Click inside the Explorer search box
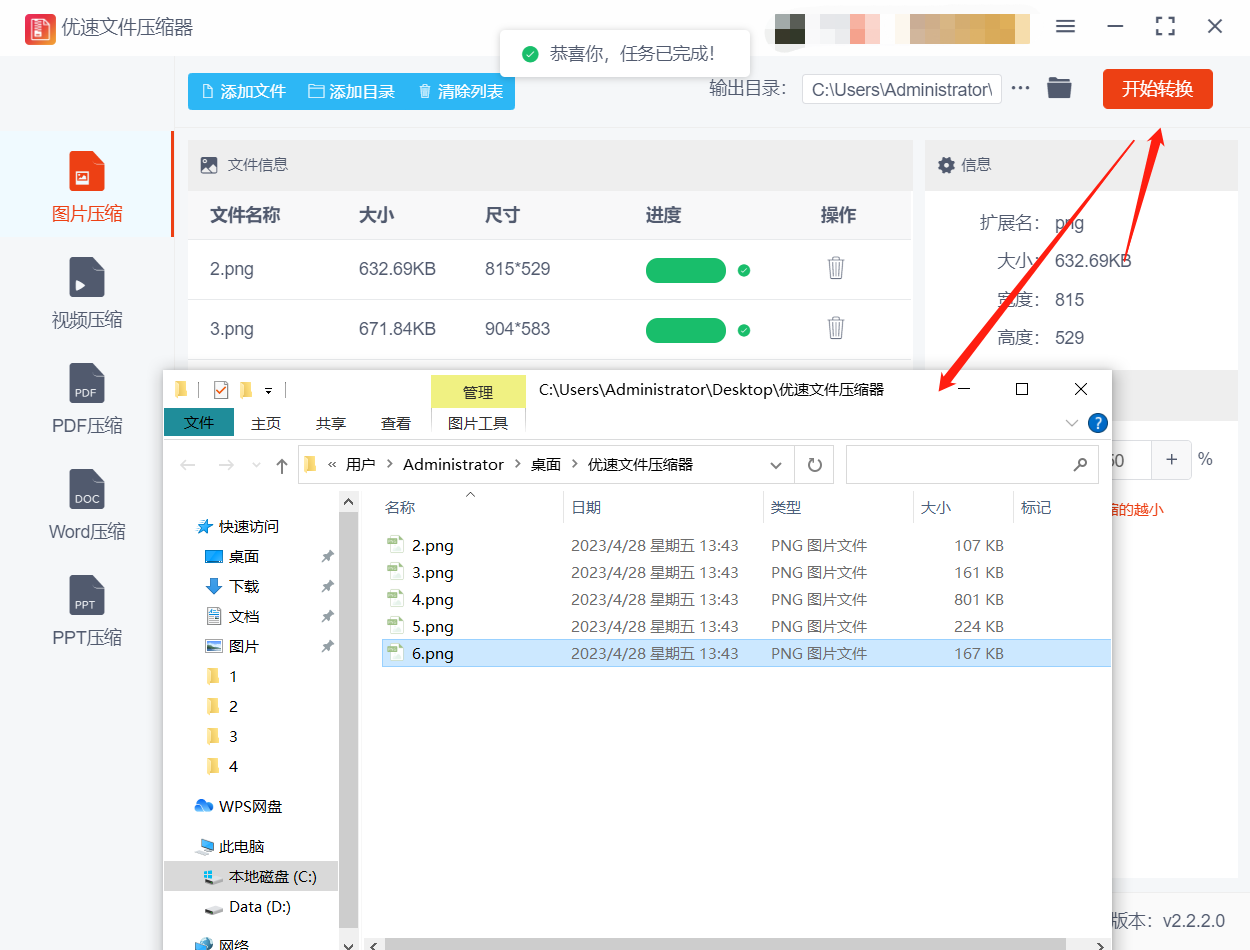Viewport: 1250px width, 950px height. click(970, 464)
